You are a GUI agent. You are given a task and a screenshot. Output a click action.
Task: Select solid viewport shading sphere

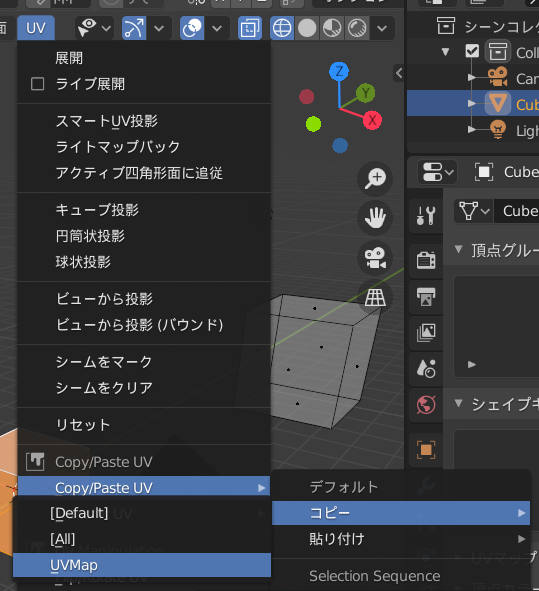coord(307,28)
